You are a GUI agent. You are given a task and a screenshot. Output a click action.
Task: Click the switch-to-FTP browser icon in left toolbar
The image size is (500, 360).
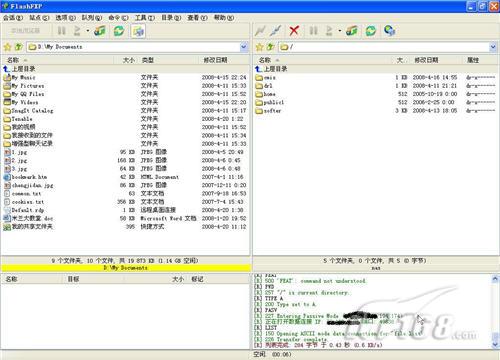click(138, 31)
